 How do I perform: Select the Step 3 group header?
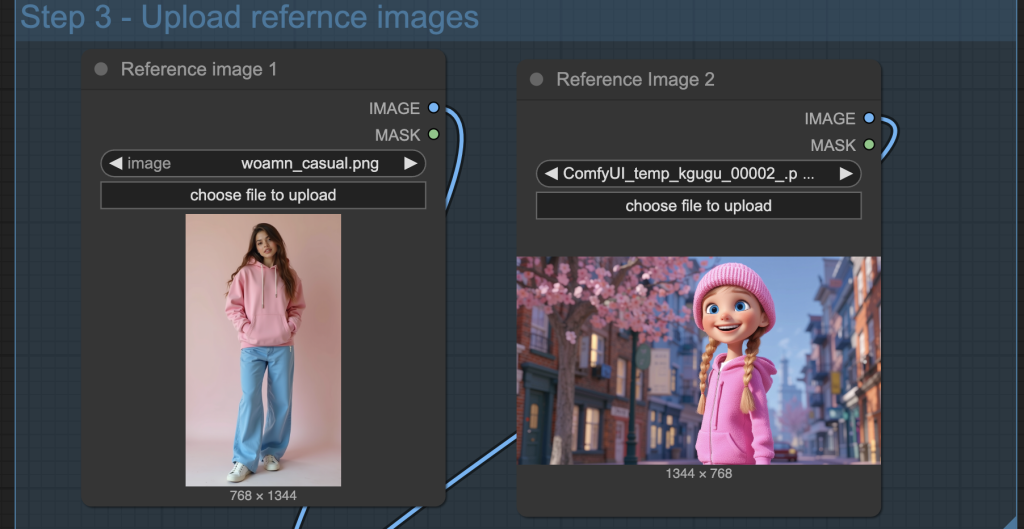250,17
